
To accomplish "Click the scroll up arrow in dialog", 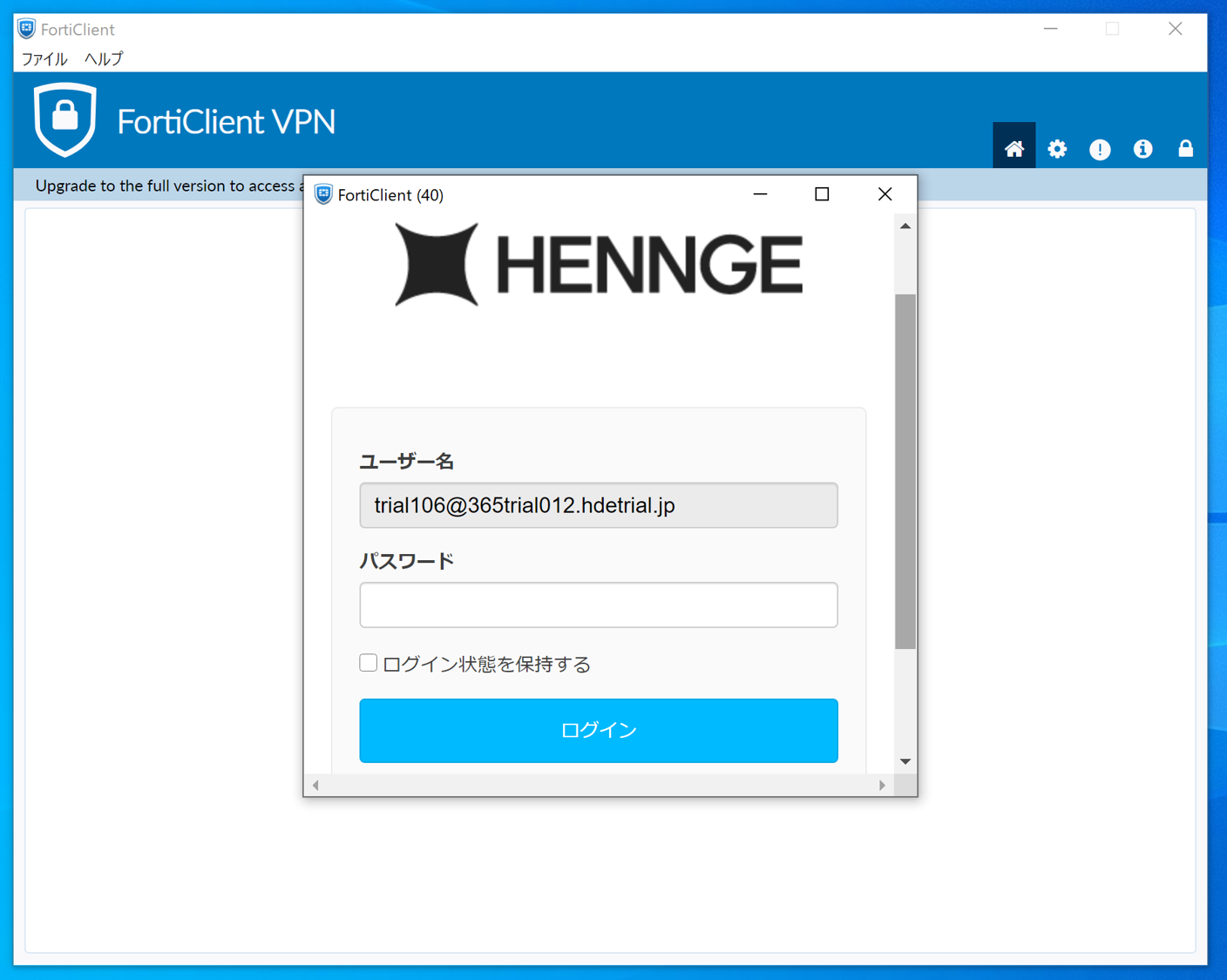I will [x=905, y=226].
